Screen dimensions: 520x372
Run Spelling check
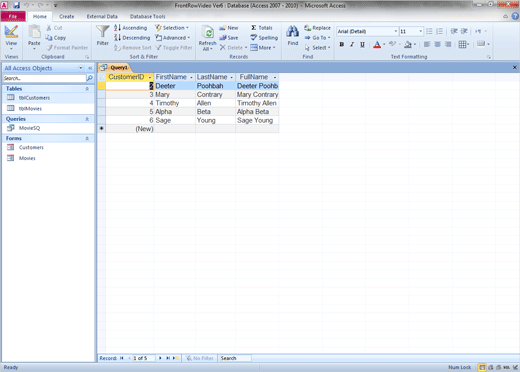click(264, 38)
